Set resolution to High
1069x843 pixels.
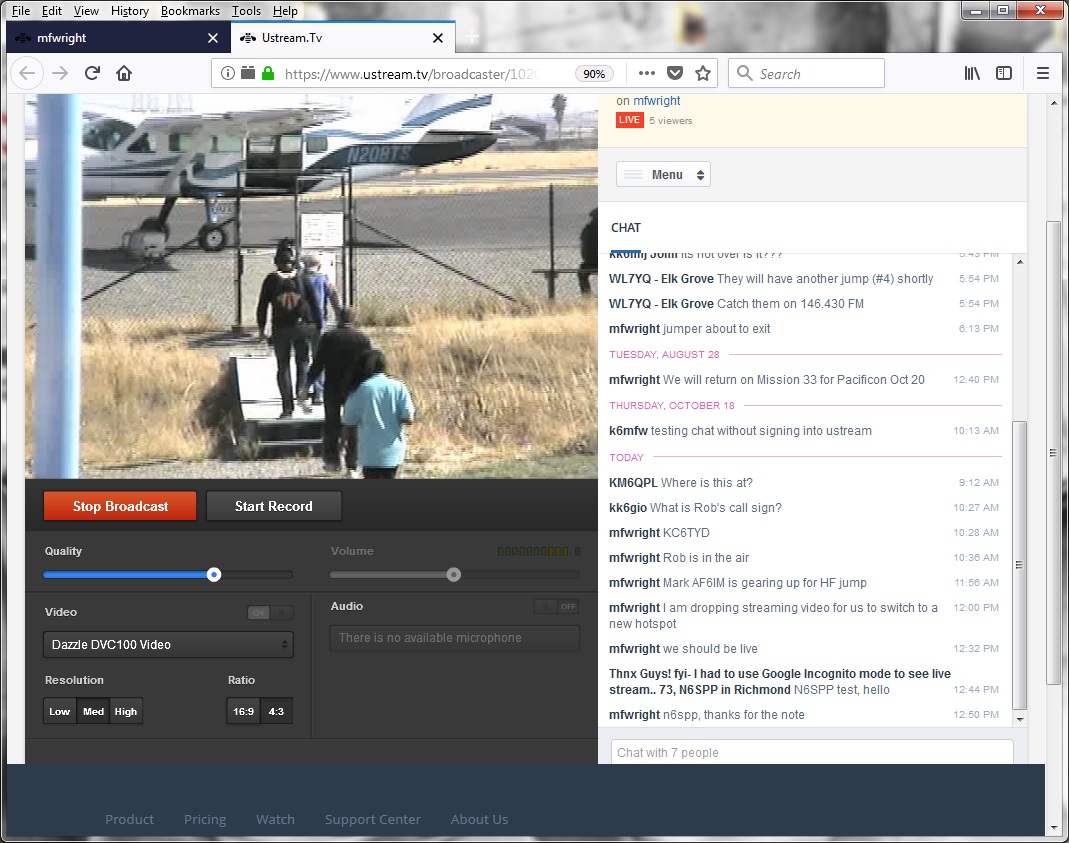(x=126, y=711)
